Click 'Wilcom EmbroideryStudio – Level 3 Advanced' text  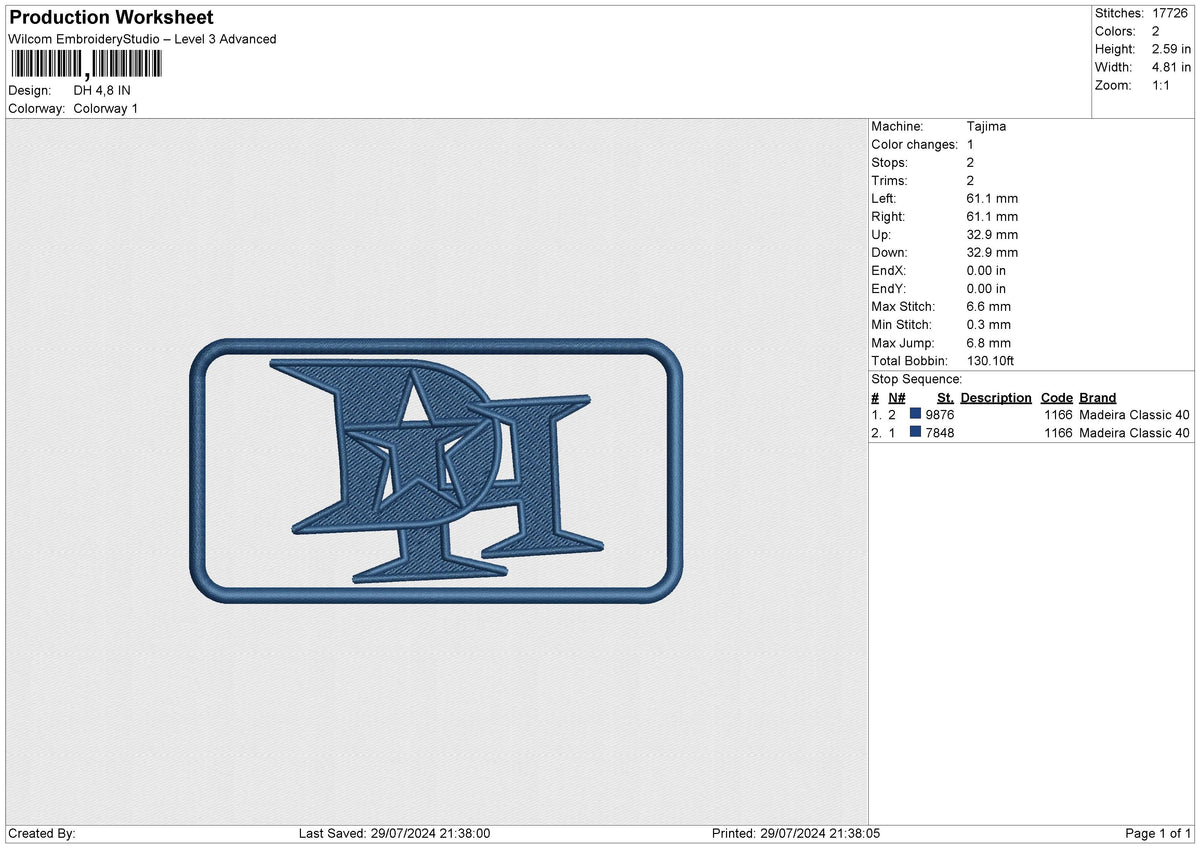click(x=142, y=39)
